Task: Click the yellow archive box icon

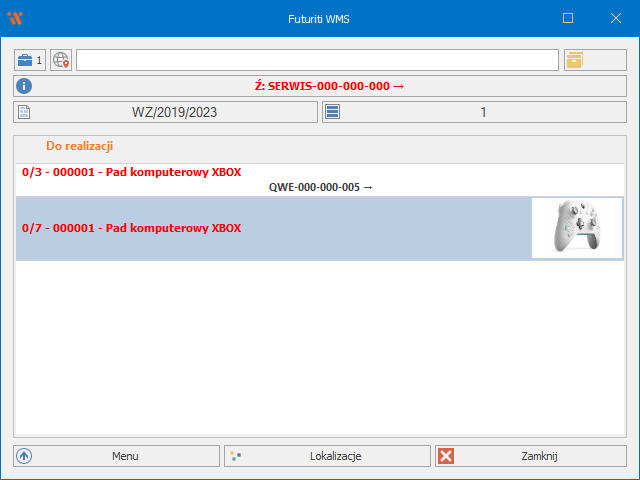Action: pos(574,60)
